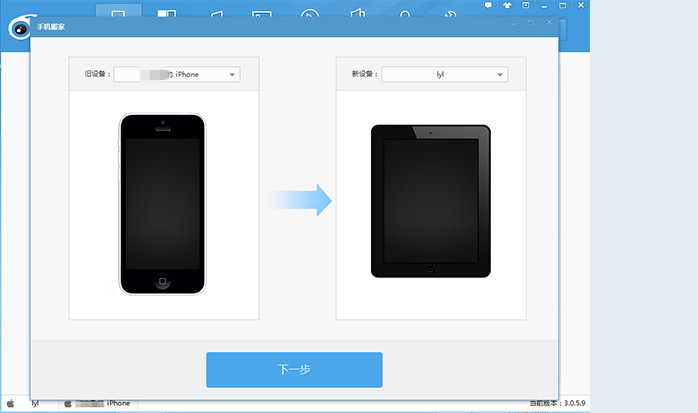The height and width of the screenshot is (413, 698).
Task: Click the Apple icon beside lyl in status bar
Action: [x=10, y=404]
